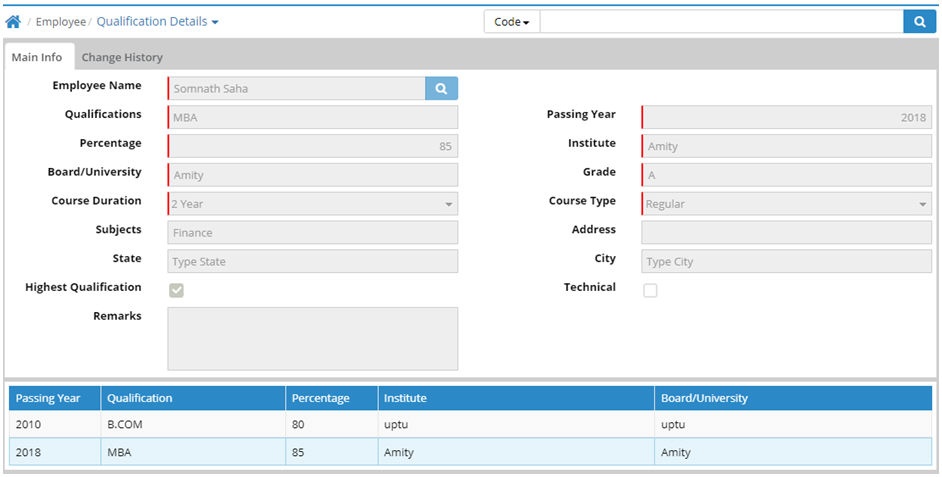The image size is (942, 477).
Task: Enable the Technical checkbox
Action: pos(650,290)
